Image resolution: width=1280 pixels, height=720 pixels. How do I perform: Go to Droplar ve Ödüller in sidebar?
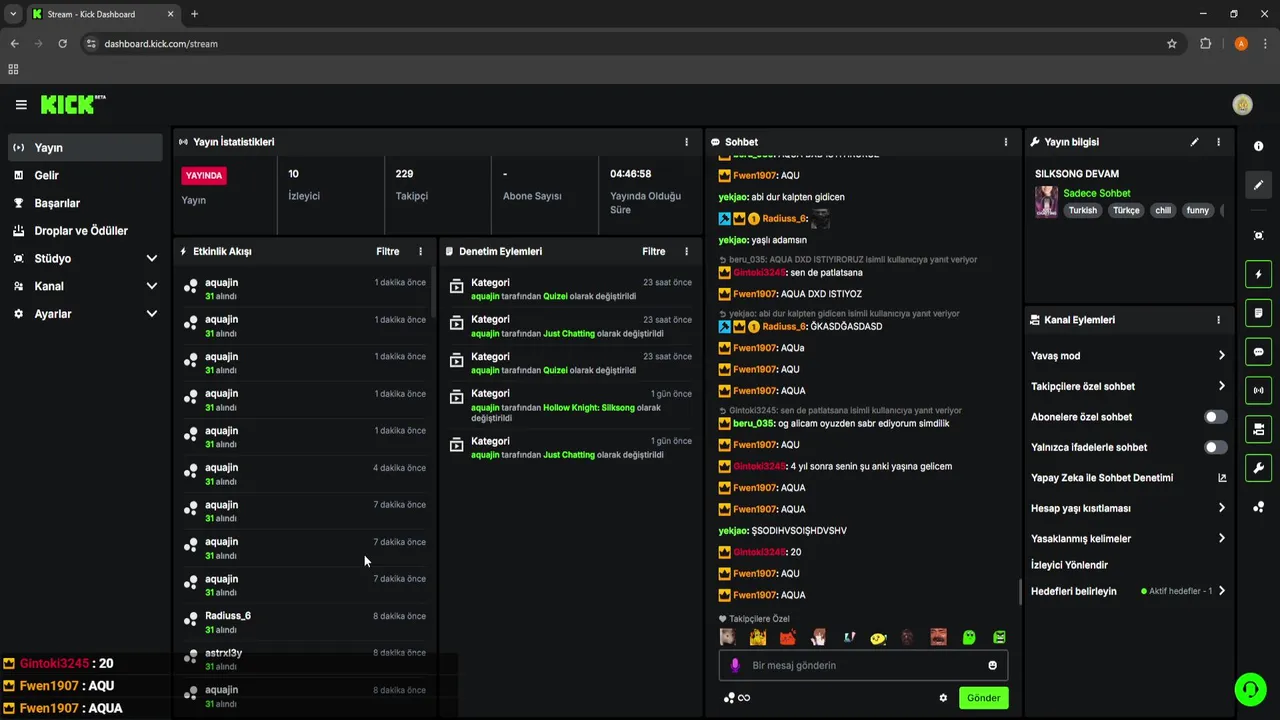(85, 231)
